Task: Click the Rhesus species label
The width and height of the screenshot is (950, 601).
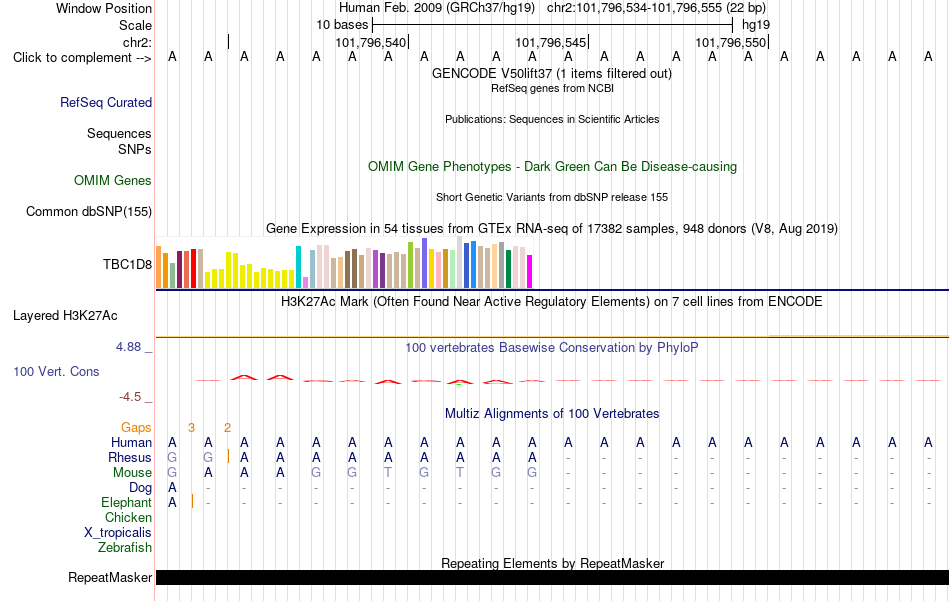Action: point(130,457)
